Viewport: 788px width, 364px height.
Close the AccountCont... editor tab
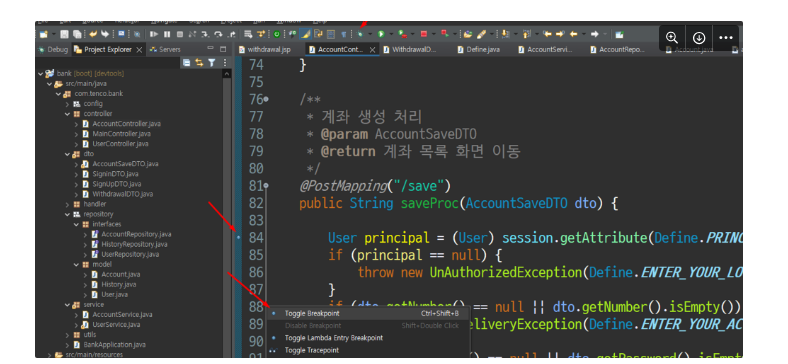372,49
